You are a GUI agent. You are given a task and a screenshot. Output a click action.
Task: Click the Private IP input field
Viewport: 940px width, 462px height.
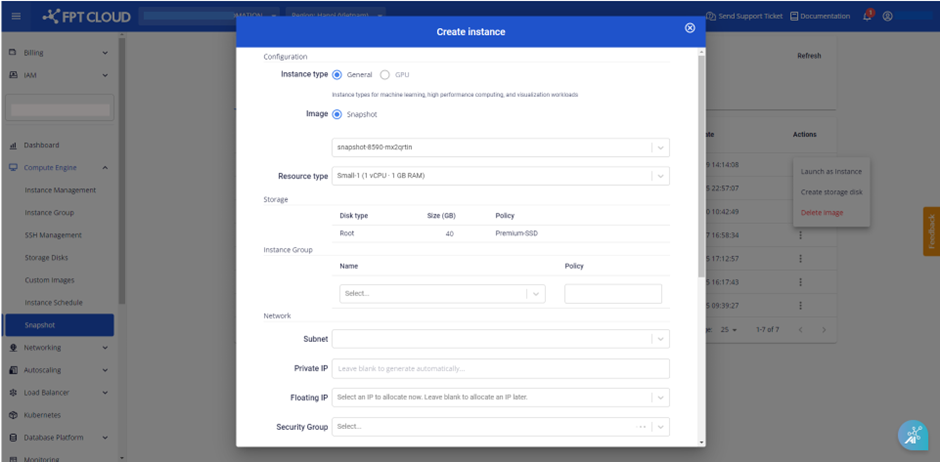pyautogui.click(x=500, y=369)
